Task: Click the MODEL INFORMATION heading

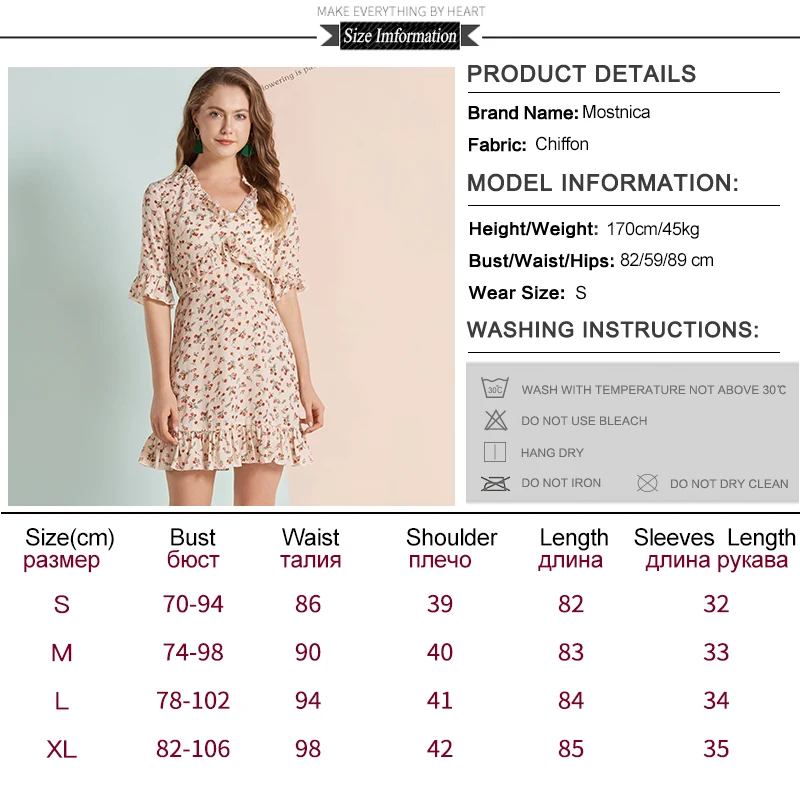Action: click(603, 183)
